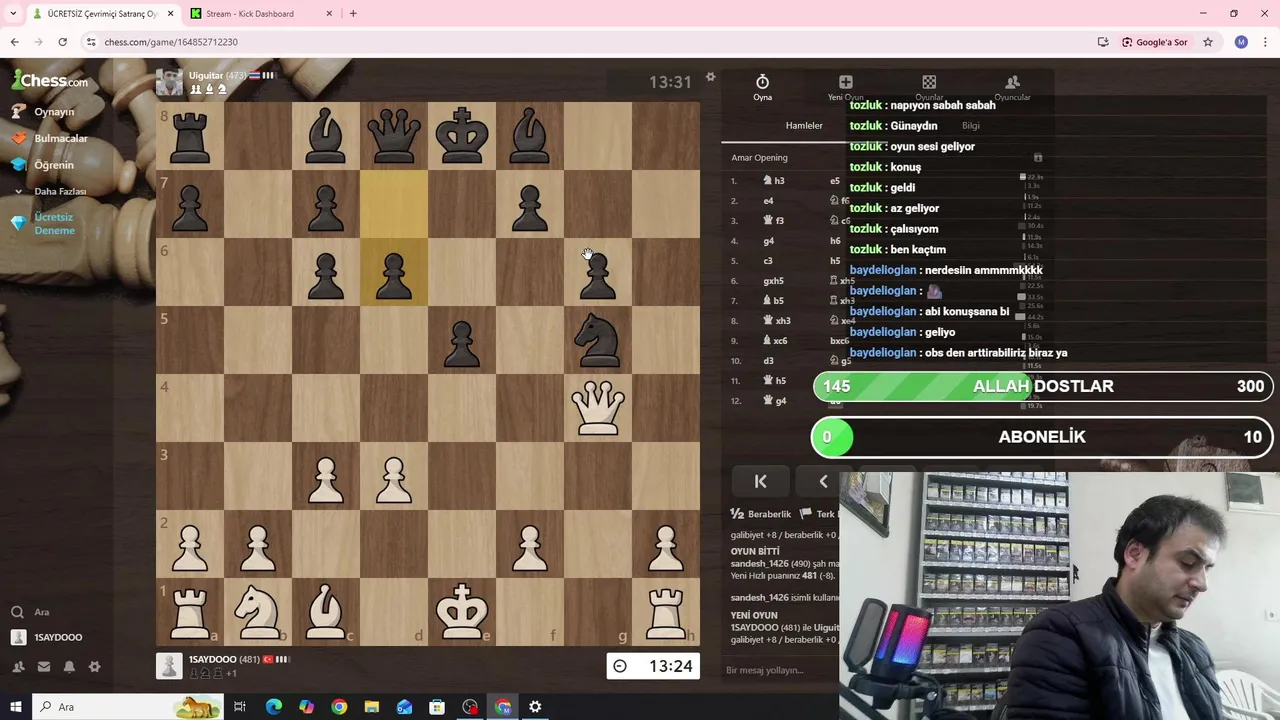
Task: Switch to the Bilgi sub-tab
Action: point(970,126)
